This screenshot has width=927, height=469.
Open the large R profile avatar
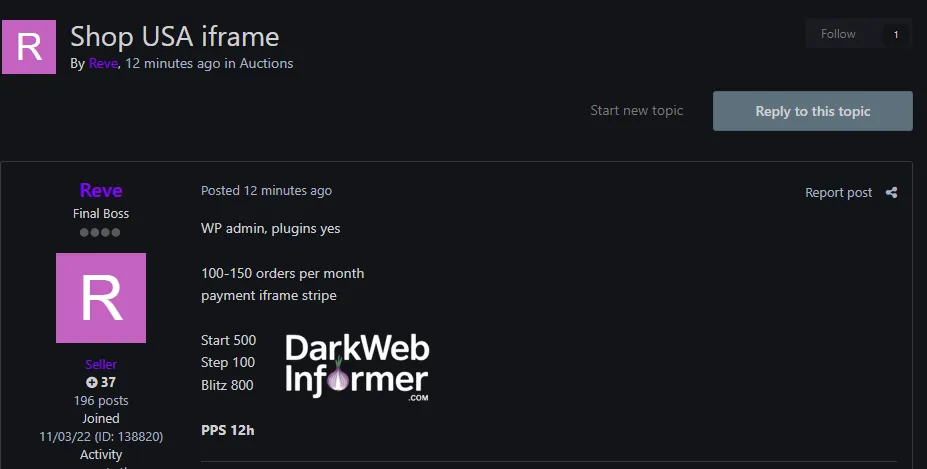click(x=100, y=298)
